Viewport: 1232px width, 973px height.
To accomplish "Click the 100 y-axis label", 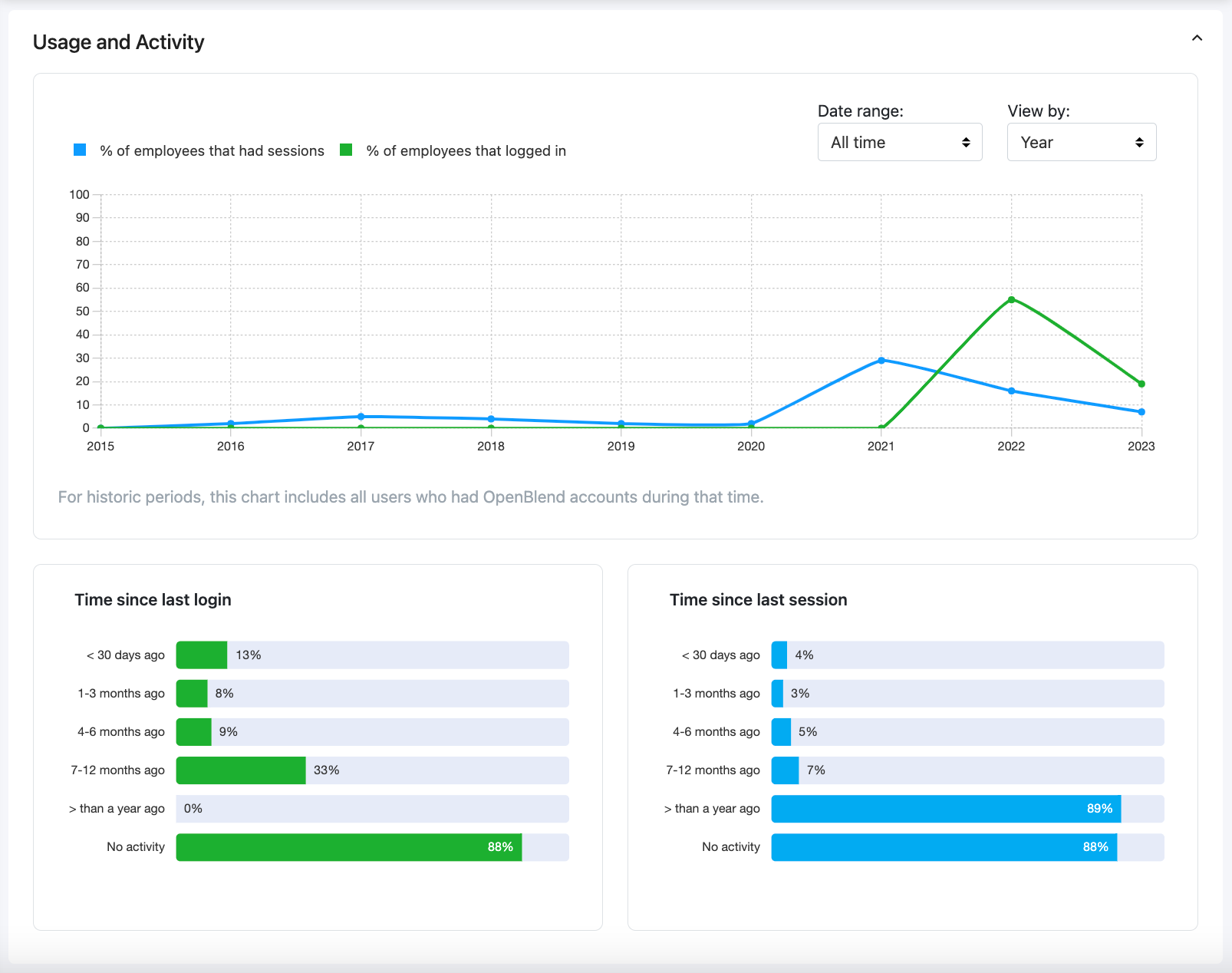I will coord(79,195).
